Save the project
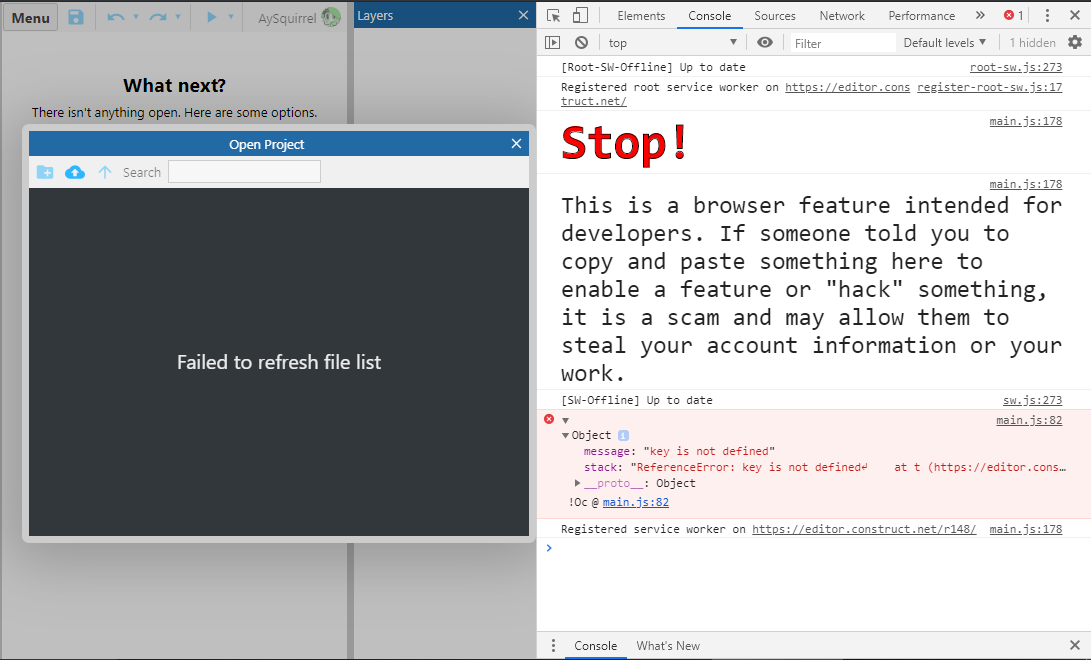 (76, 16)
